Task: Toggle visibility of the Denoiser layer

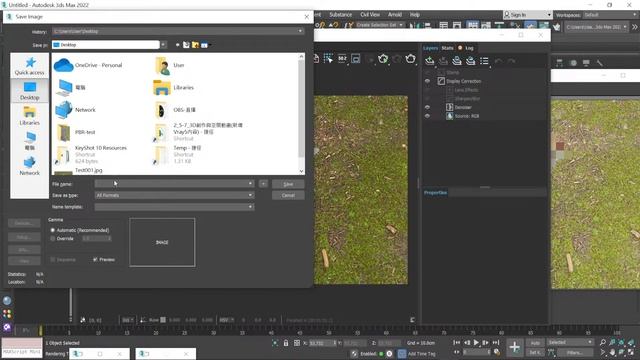Action: point(427,107)
